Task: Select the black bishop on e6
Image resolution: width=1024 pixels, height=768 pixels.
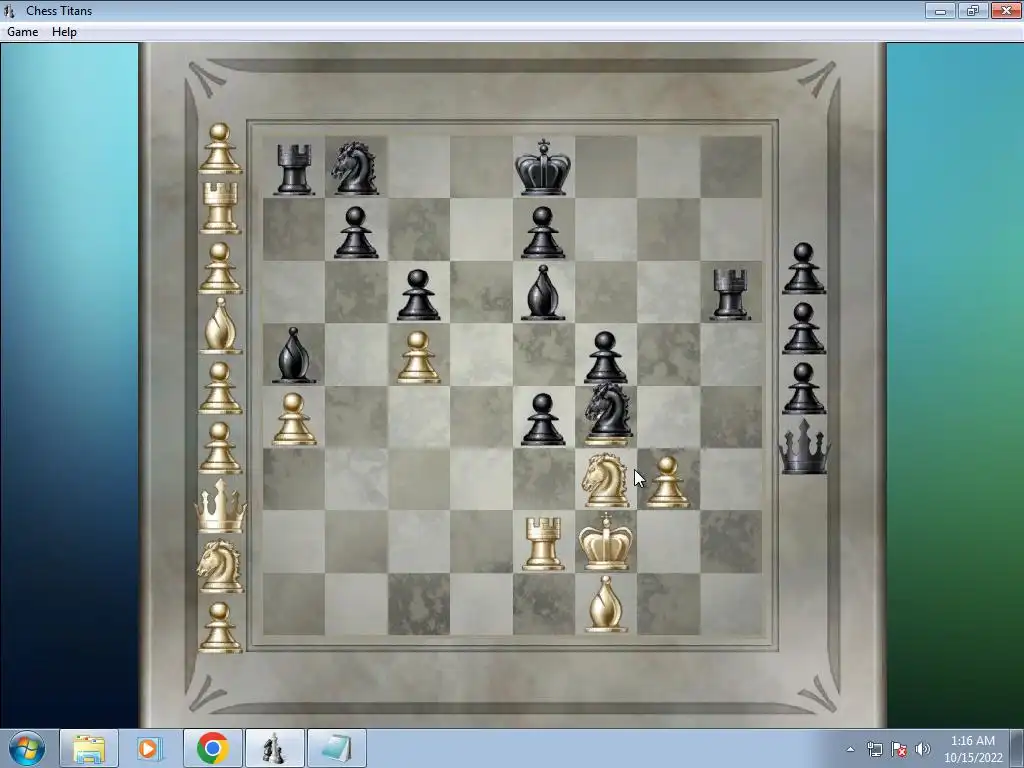Action: (x=543, y=293)
